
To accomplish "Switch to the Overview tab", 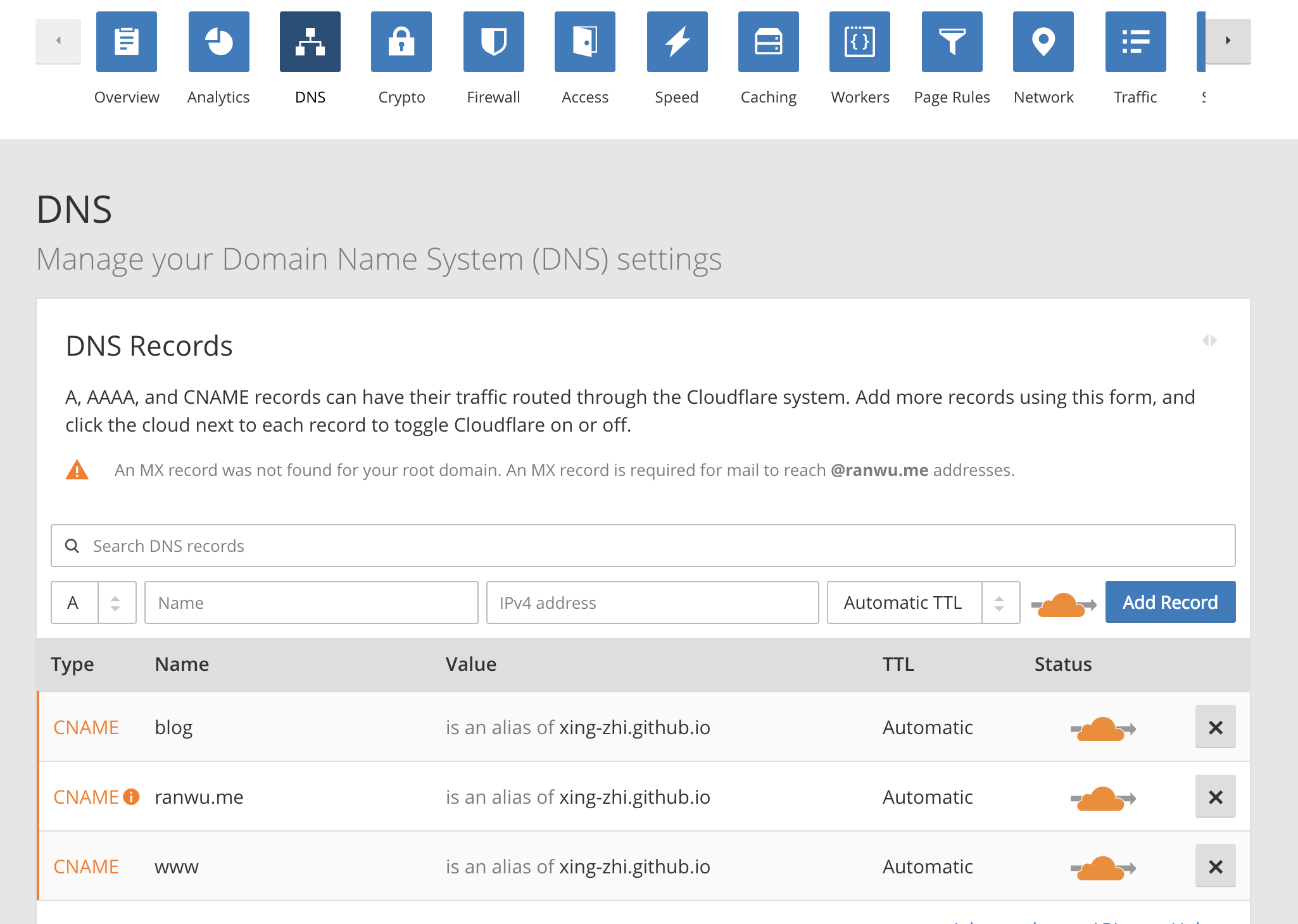I will click(127, 57).
